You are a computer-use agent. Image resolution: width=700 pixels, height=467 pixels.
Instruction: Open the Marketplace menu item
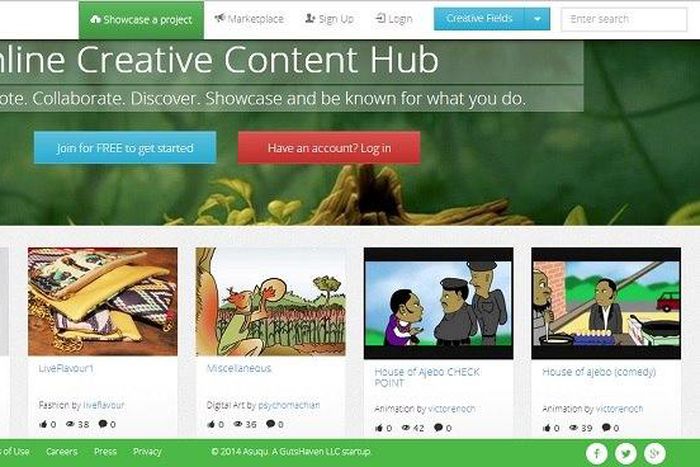249,19
